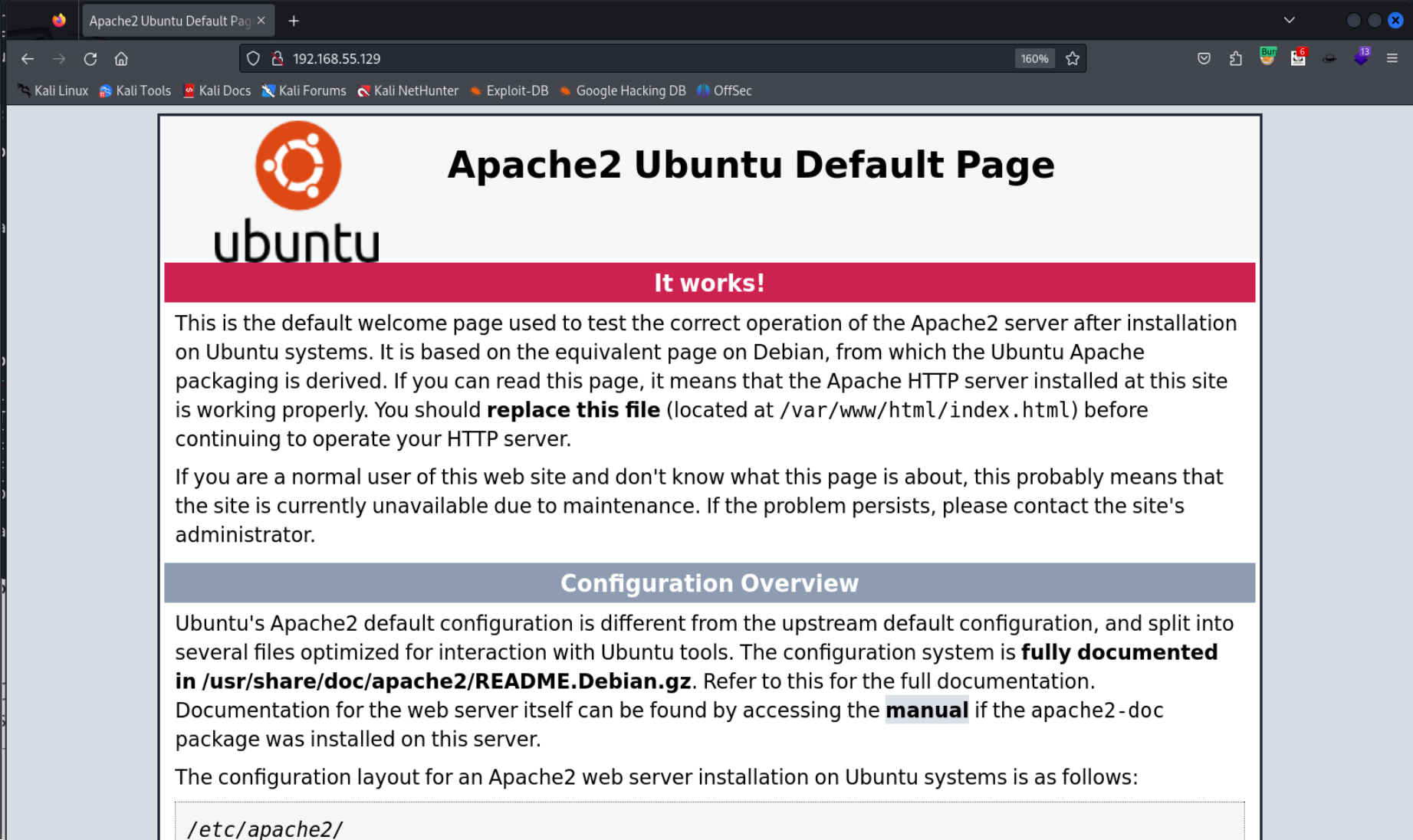Open the extension showing red badge 6
The width and height of the screenshot is (1413, 840).
coord(1298,57)
